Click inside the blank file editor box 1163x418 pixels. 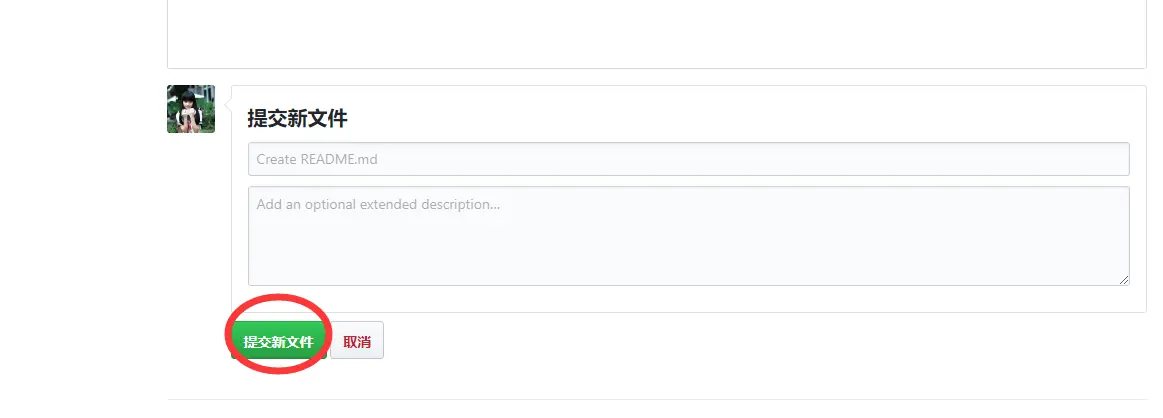coord(656,33)
